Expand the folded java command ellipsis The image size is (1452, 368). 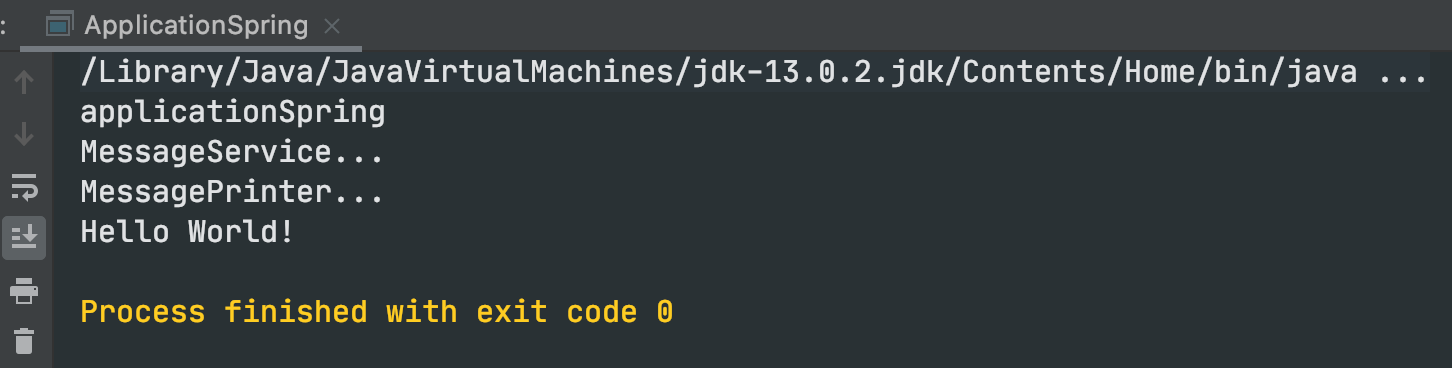[1404, 72]
